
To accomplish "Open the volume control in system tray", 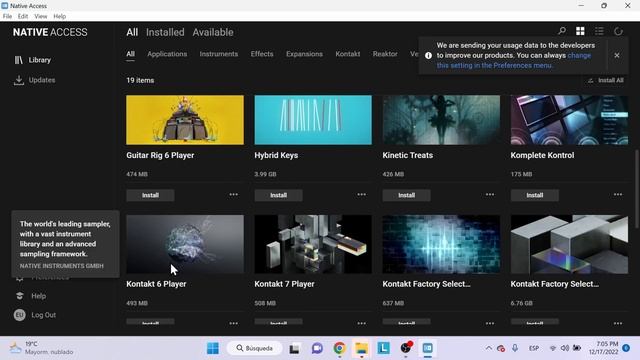I will tap(565, 348).
